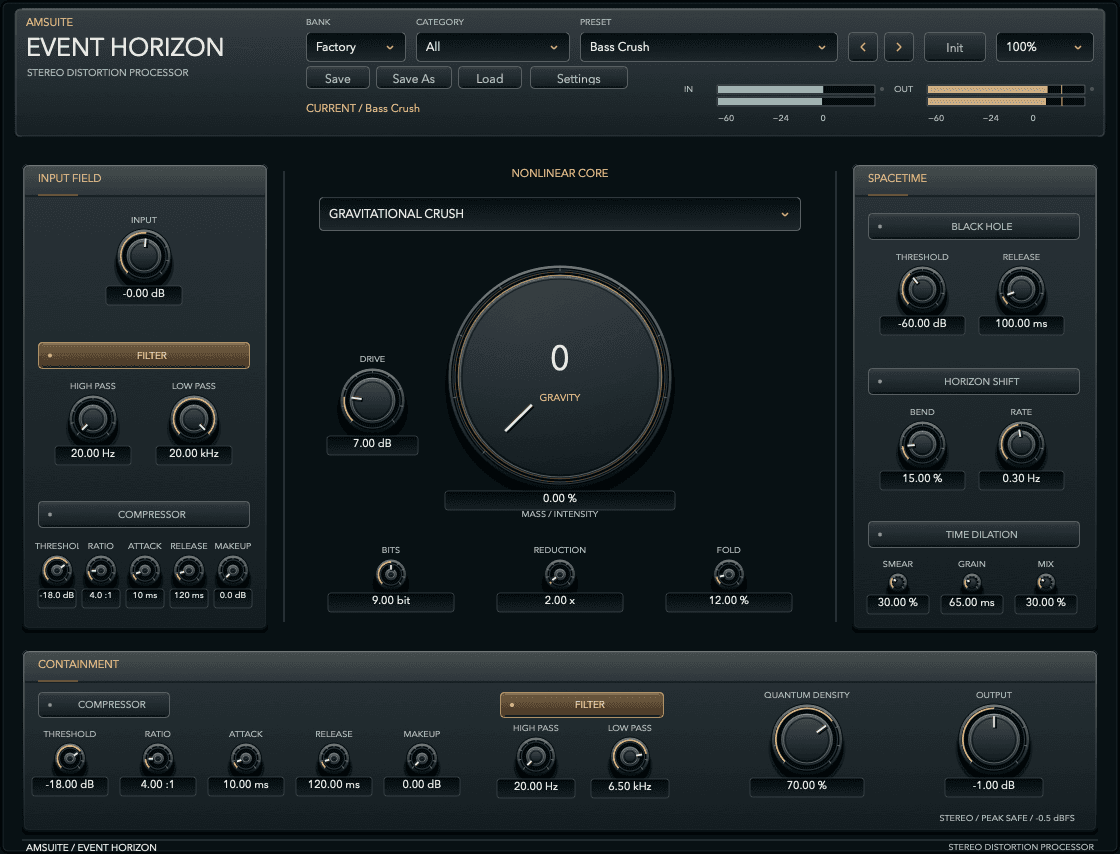Click the Horizon Shift RATE knob

(x=1021, y=445)
